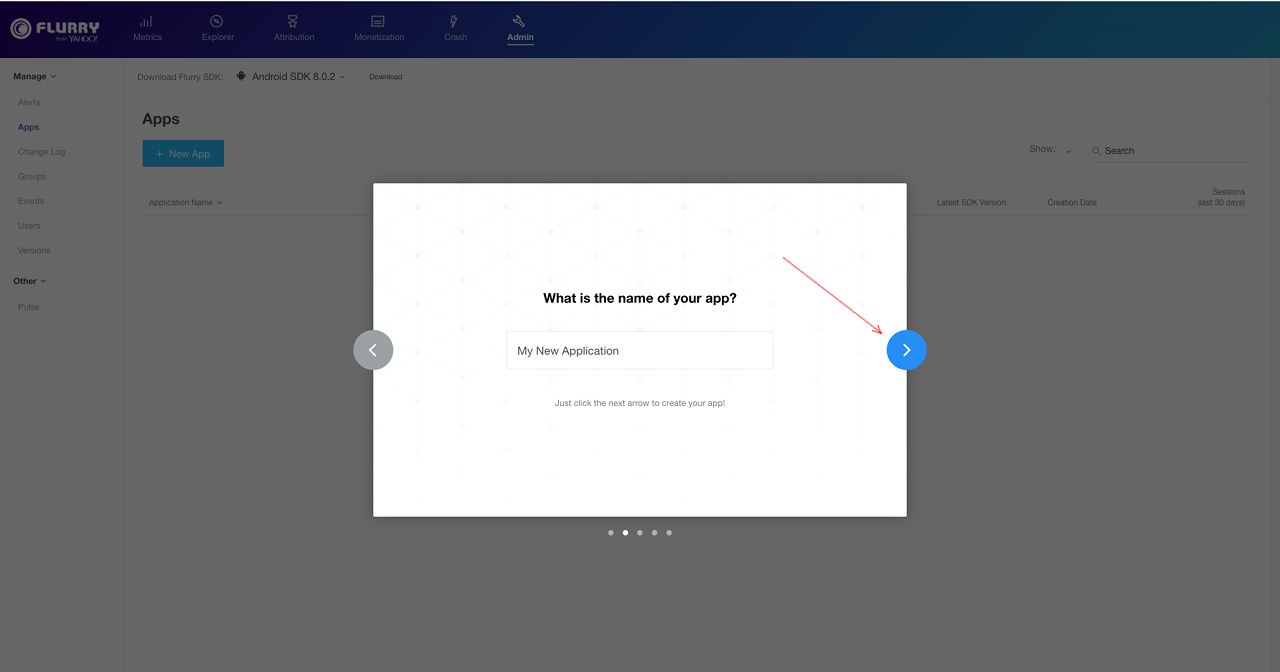
Task: Collapse the Manage sidebar section
Action: click(x=35, y=76)
